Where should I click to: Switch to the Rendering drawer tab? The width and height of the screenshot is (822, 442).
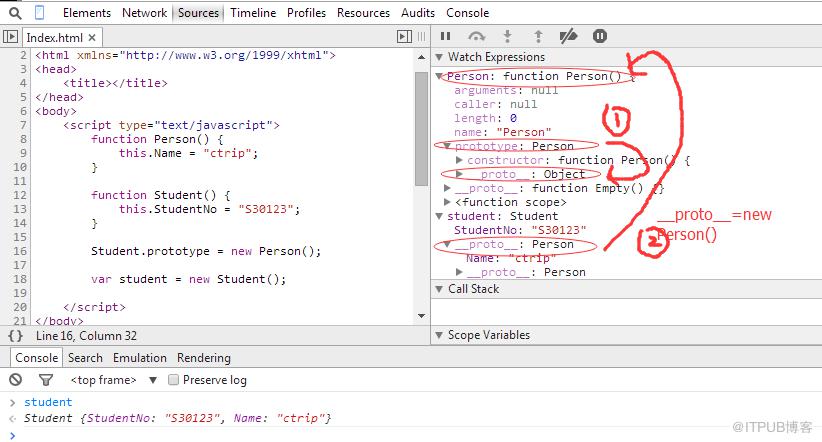(203, 358)
